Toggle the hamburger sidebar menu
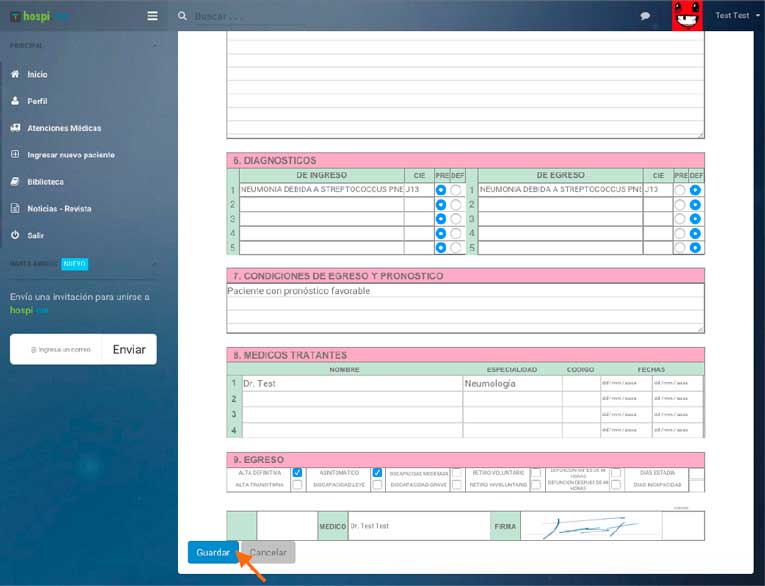This screenshot has width=765, height=586. 152,16
